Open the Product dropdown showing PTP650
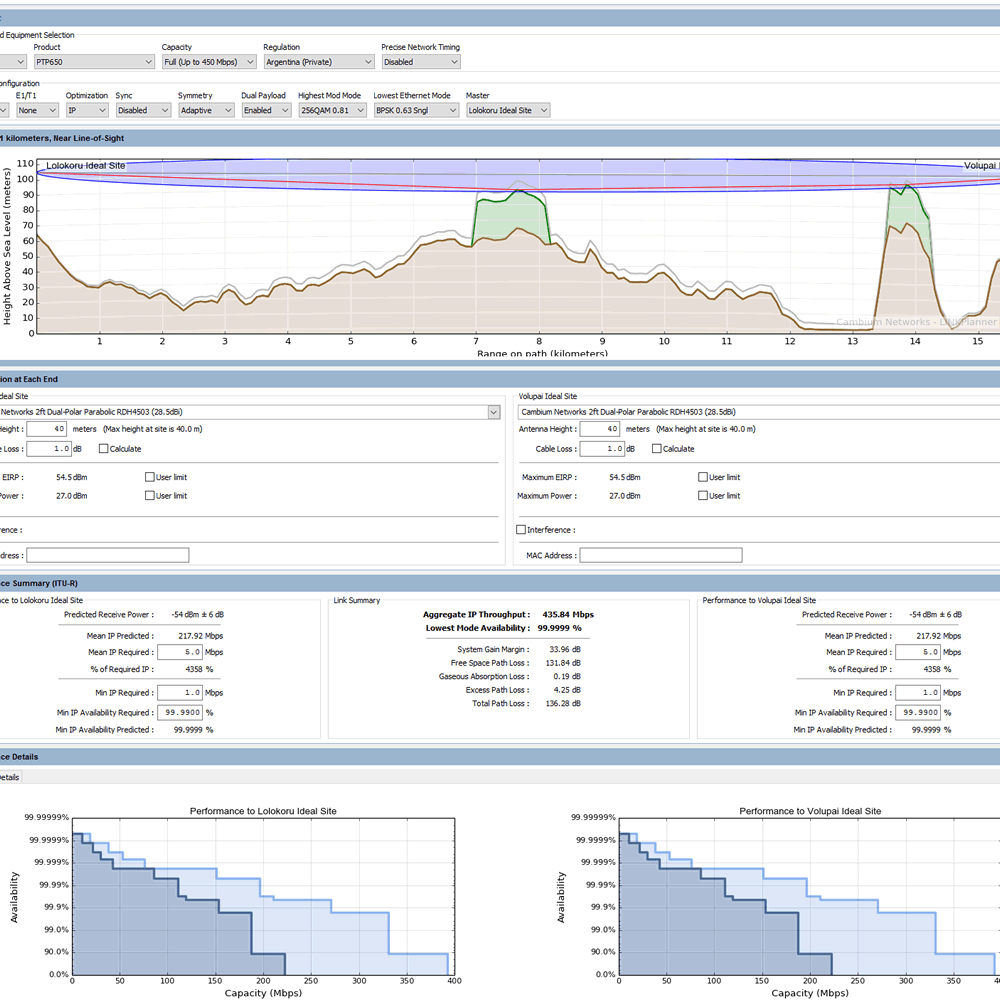This screenshot has width=1000, height=1000. click(x=94, y=62)
